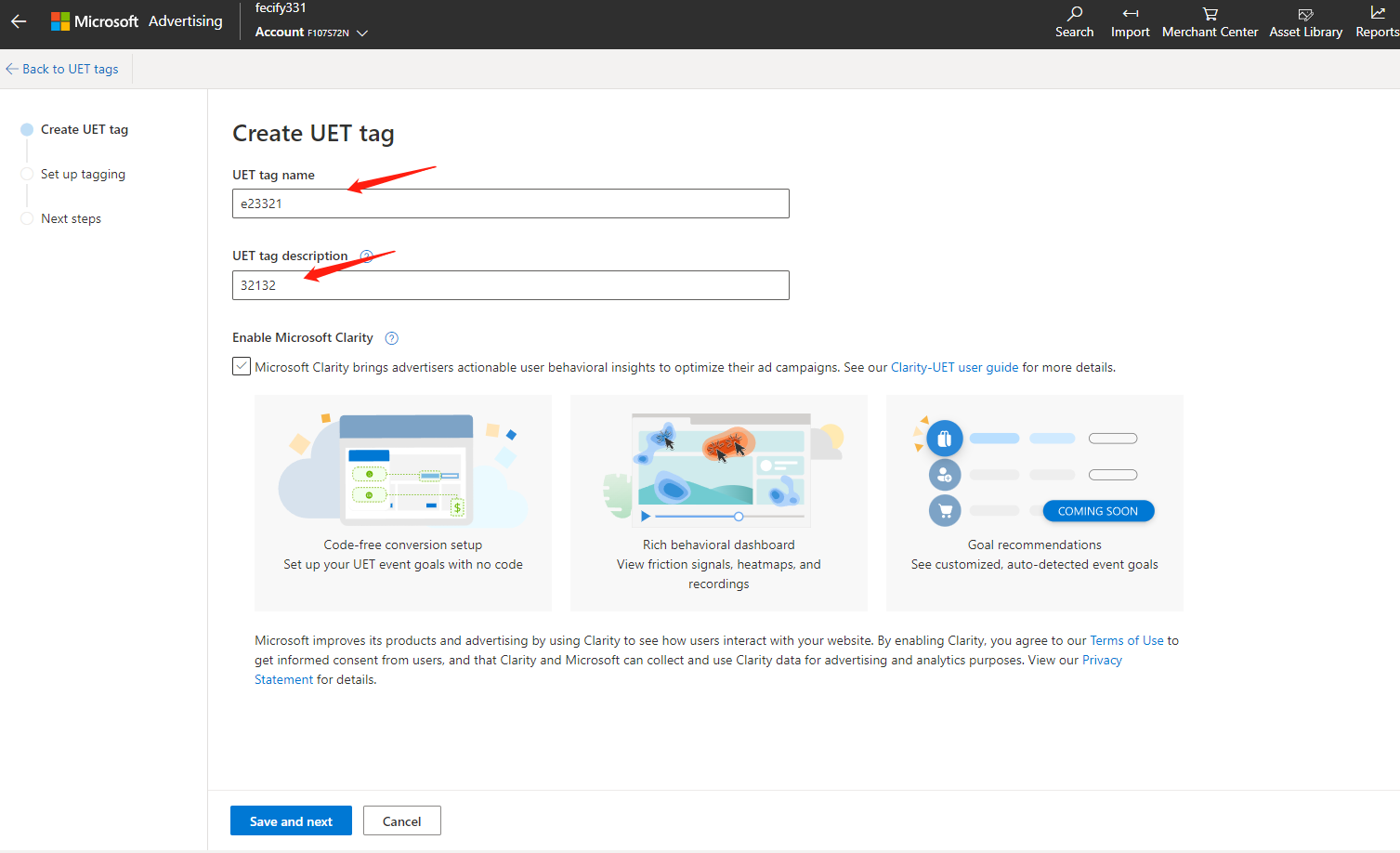Select the Next steps item
The width and height of the screenshot is (1400, 853).
(x=61, y=218)
